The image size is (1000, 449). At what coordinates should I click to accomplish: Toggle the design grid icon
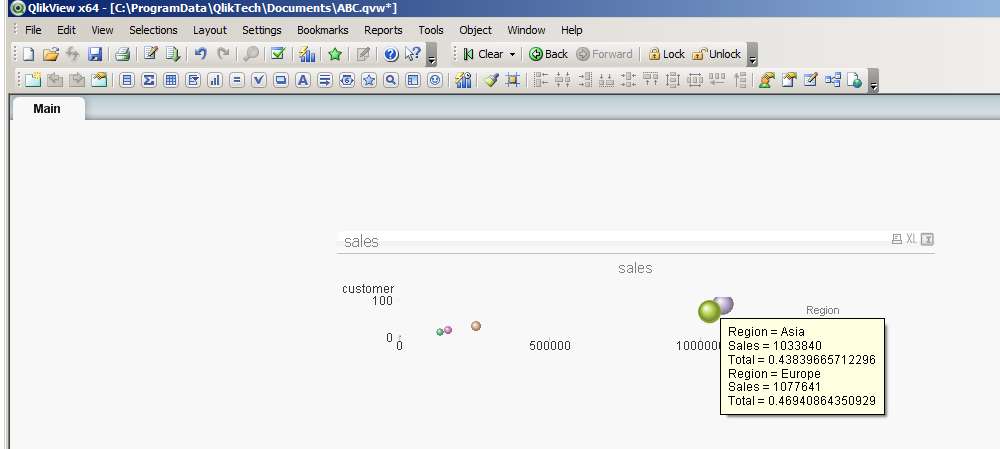coord(512,80)
